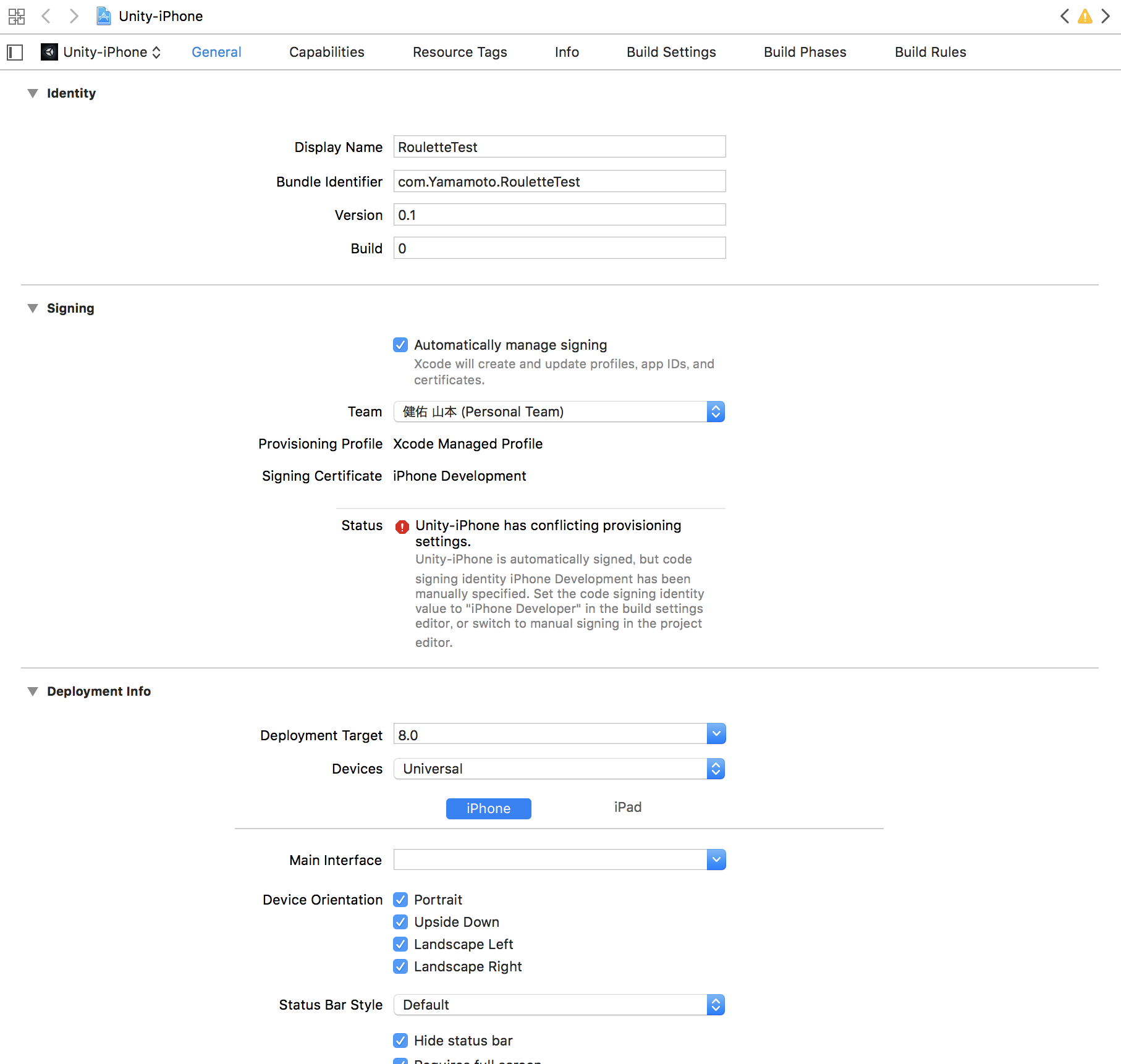
Task: Jump to next issue arrow
Action: (x=1106, y=17)
